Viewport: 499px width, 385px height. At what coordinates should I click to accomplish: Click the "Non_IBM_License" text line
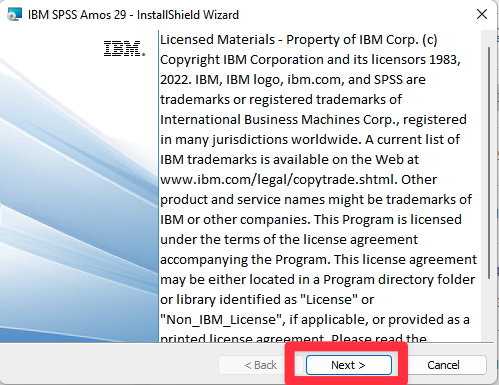pyautogui.click(x=315, y=320)
